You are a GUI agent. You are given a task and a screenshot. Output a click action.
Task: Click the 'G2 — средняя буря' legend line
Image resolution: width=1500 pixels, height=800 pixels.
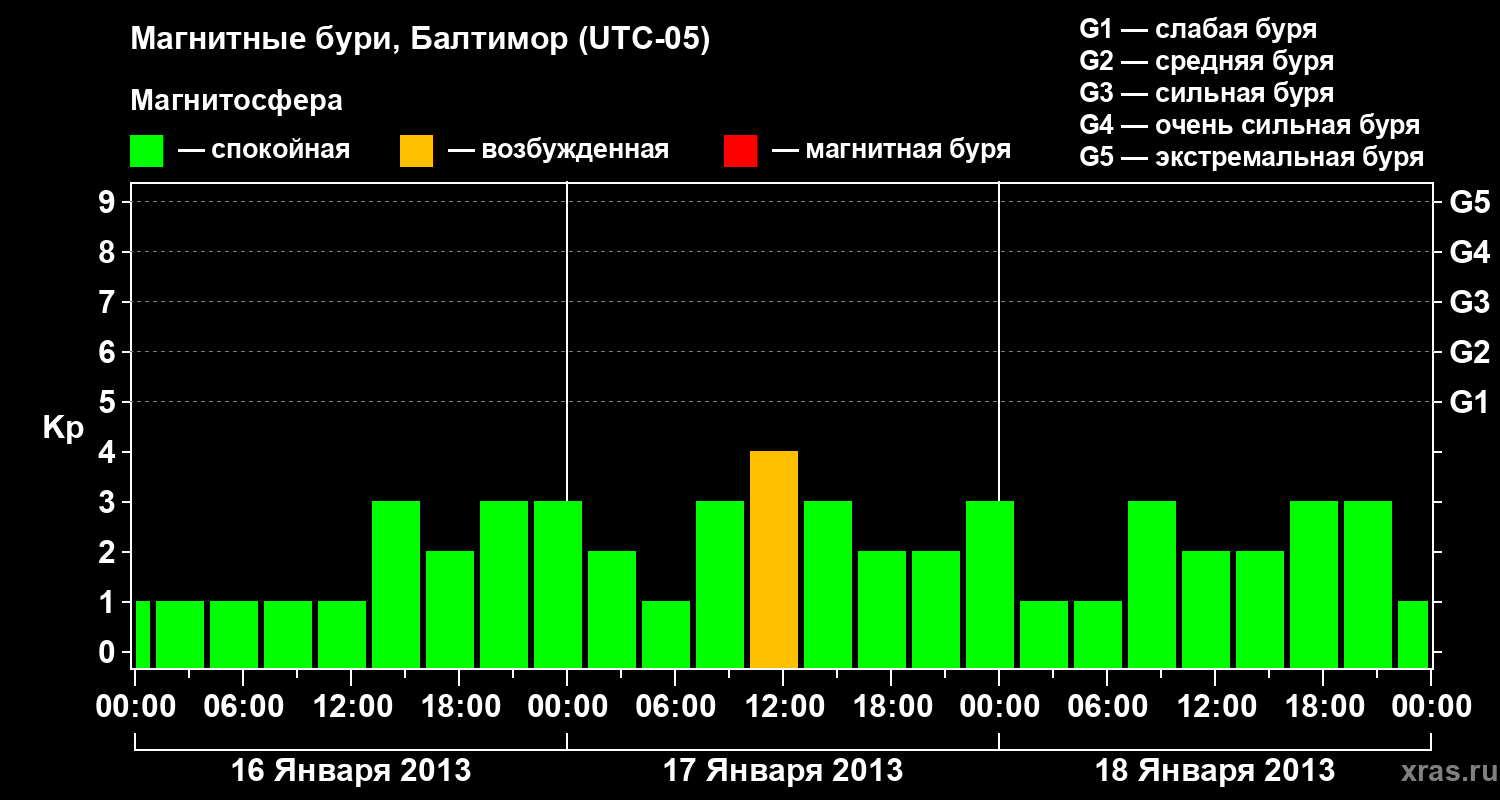tap(1206, 61)
